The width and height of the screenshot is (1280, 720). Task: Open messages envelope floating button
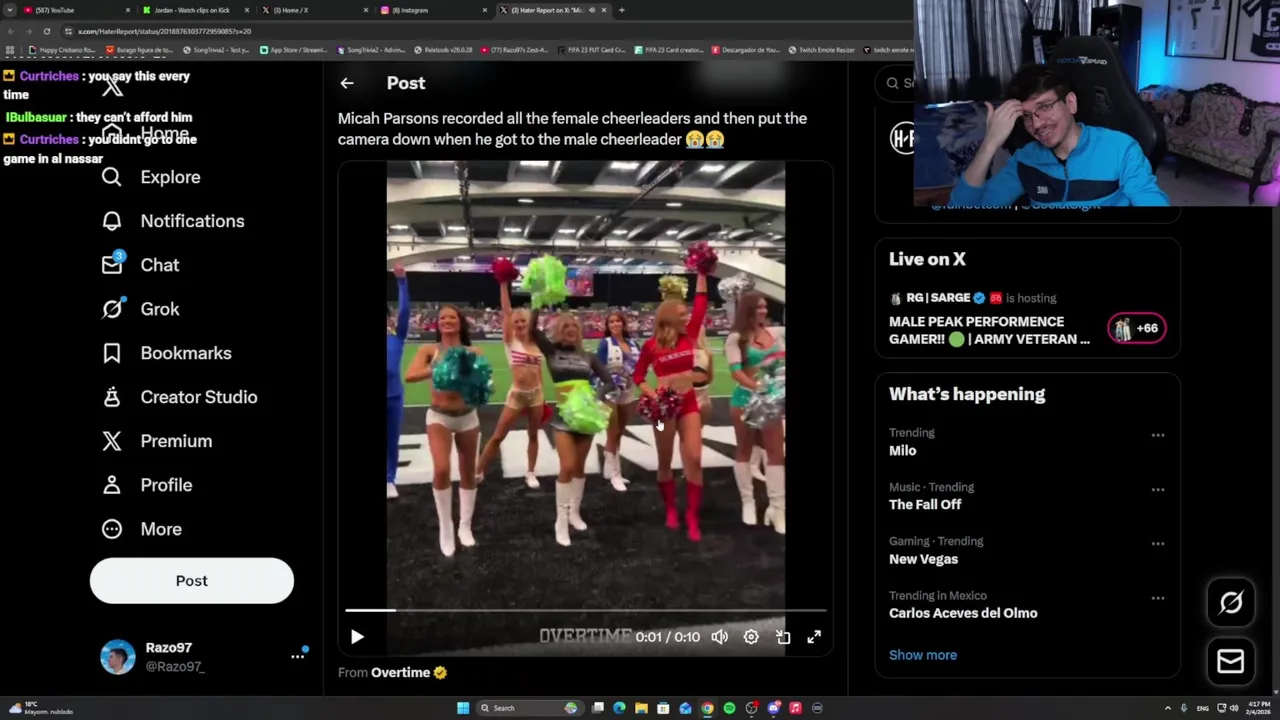1230,661
